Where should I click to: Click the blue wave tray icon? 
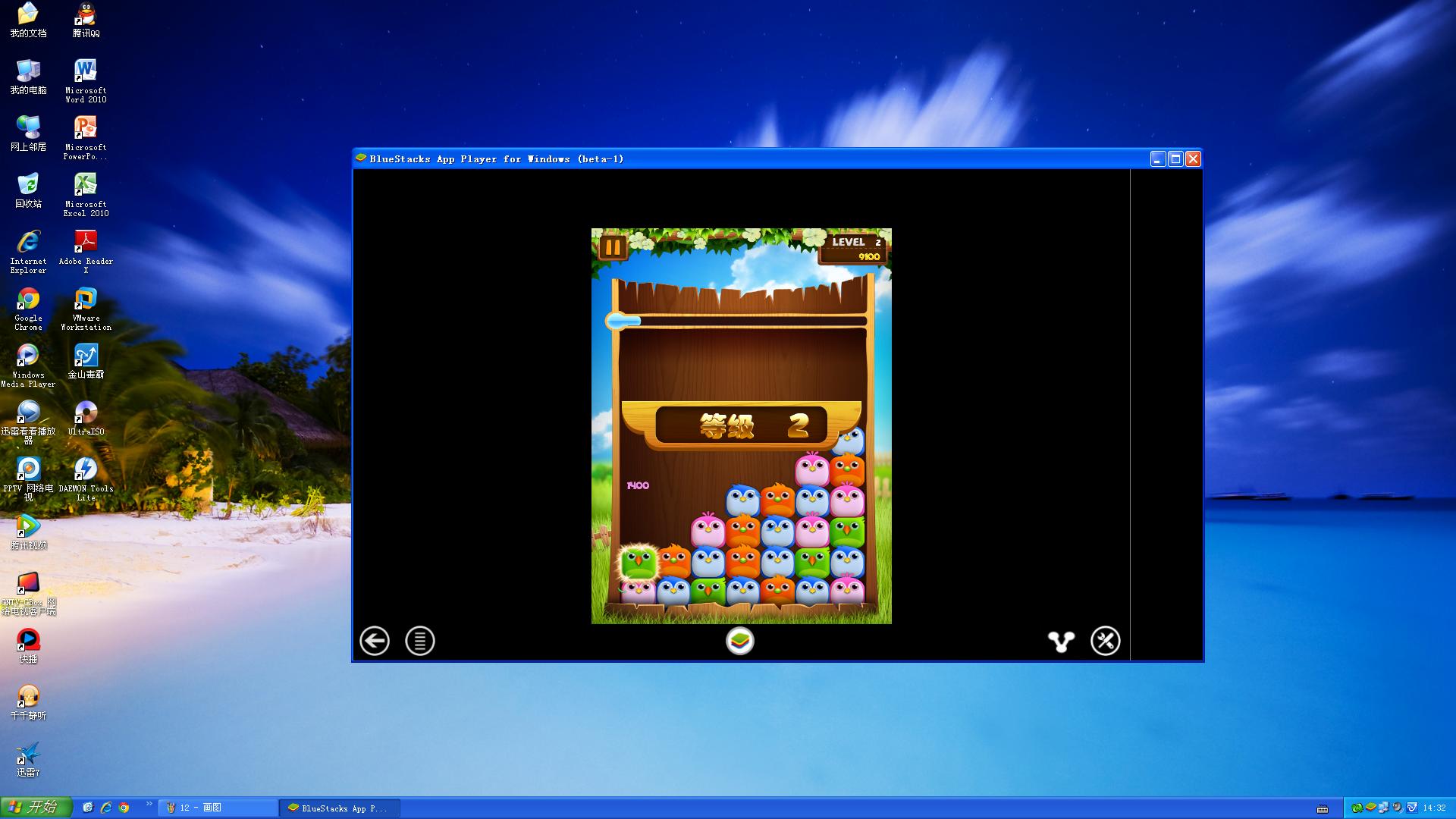tap(1412, 808)
